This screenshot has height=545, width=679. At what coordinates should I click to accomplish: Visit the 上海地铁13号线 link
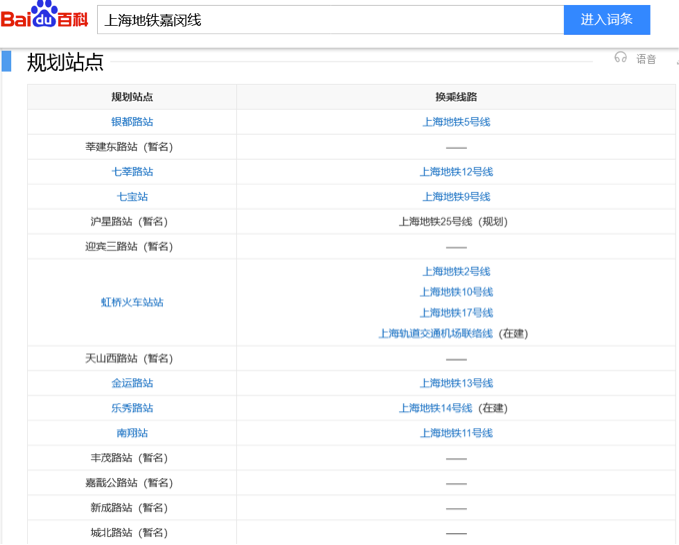point(456,383)
